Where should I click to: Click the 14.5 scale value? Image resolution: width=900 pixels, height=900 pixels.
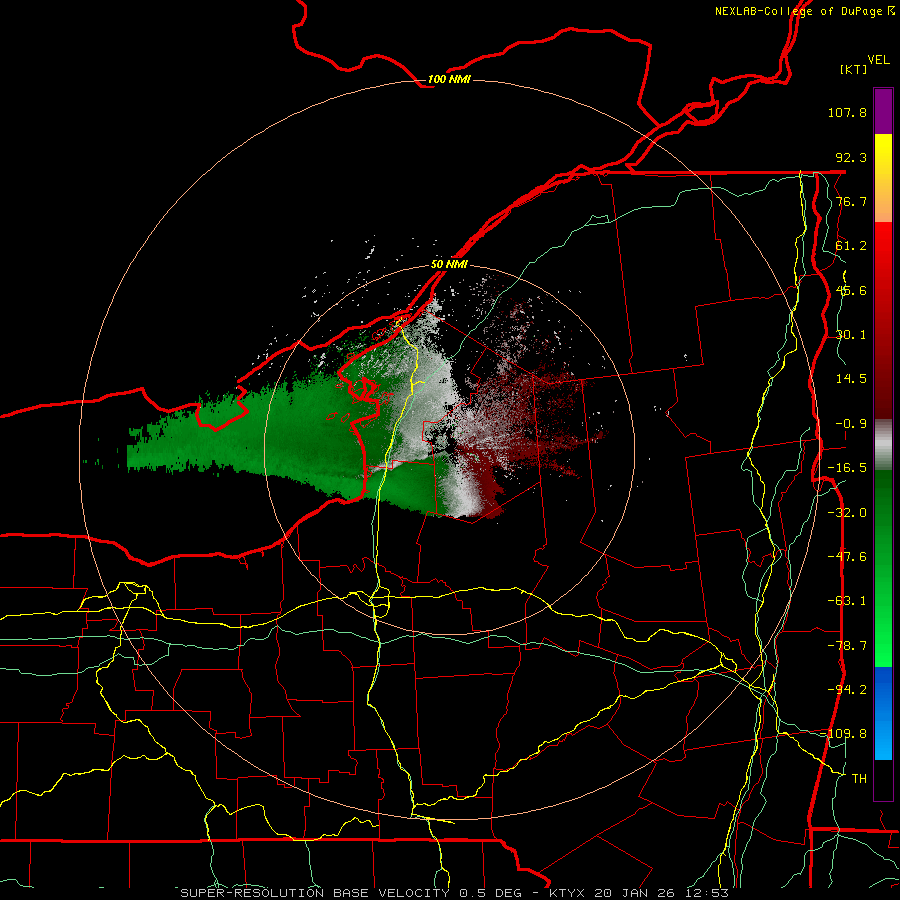[x=851, y=379]
